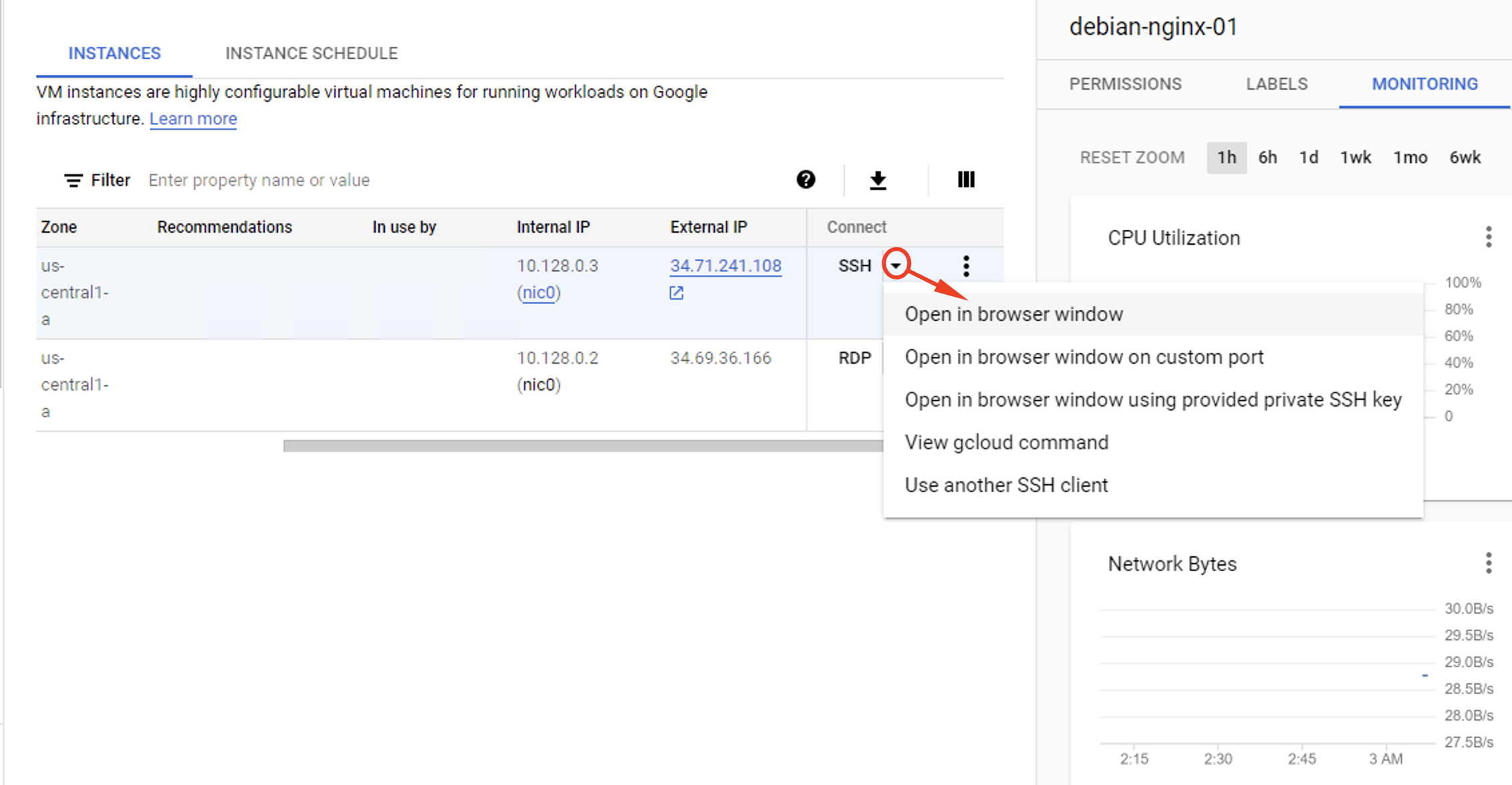
Task: Set monitoring range to 1wk
Action: [1356, 158]
